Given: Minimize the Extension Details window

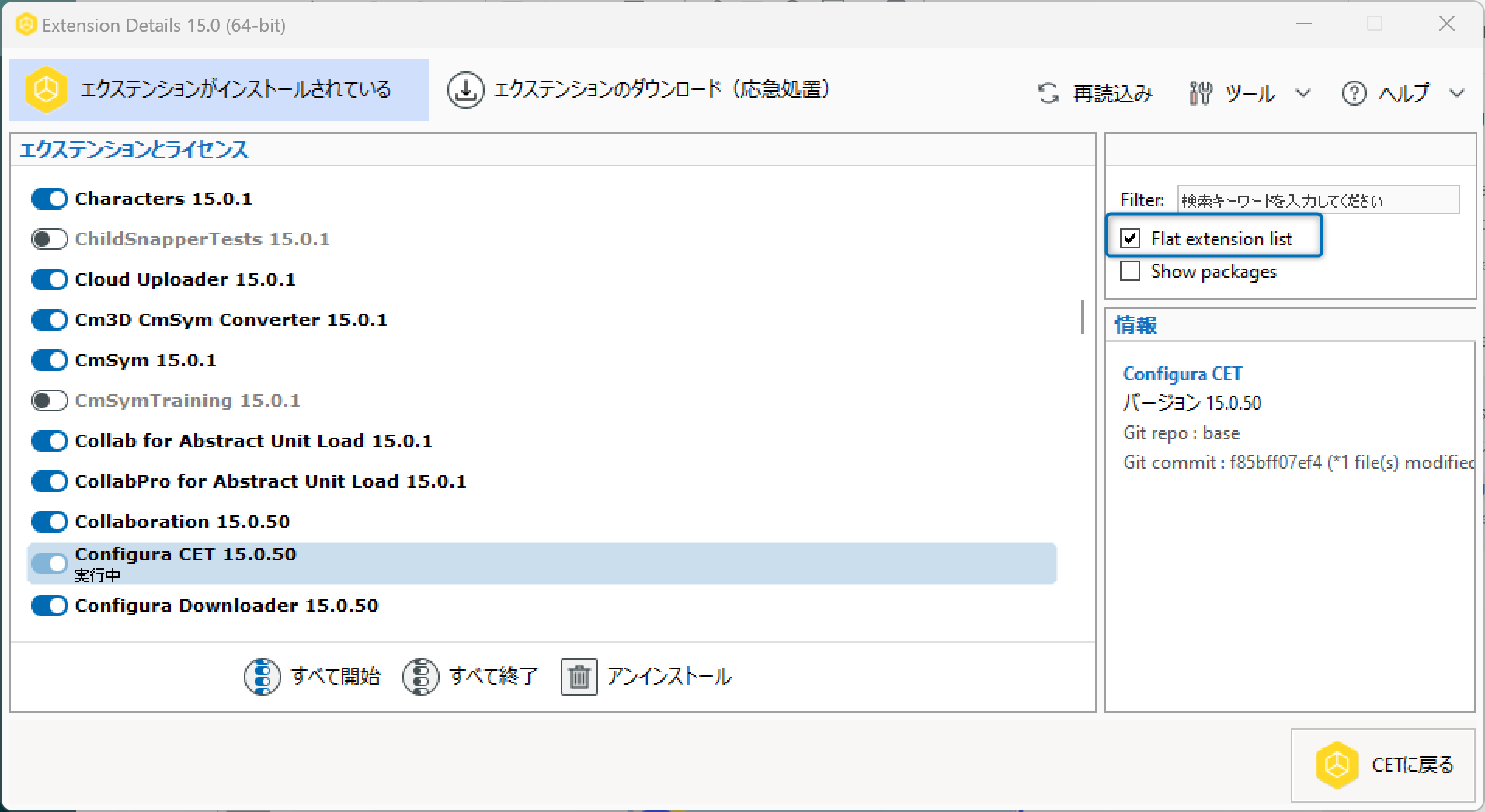Looking at the screenshot, I should click(1304, 24).
